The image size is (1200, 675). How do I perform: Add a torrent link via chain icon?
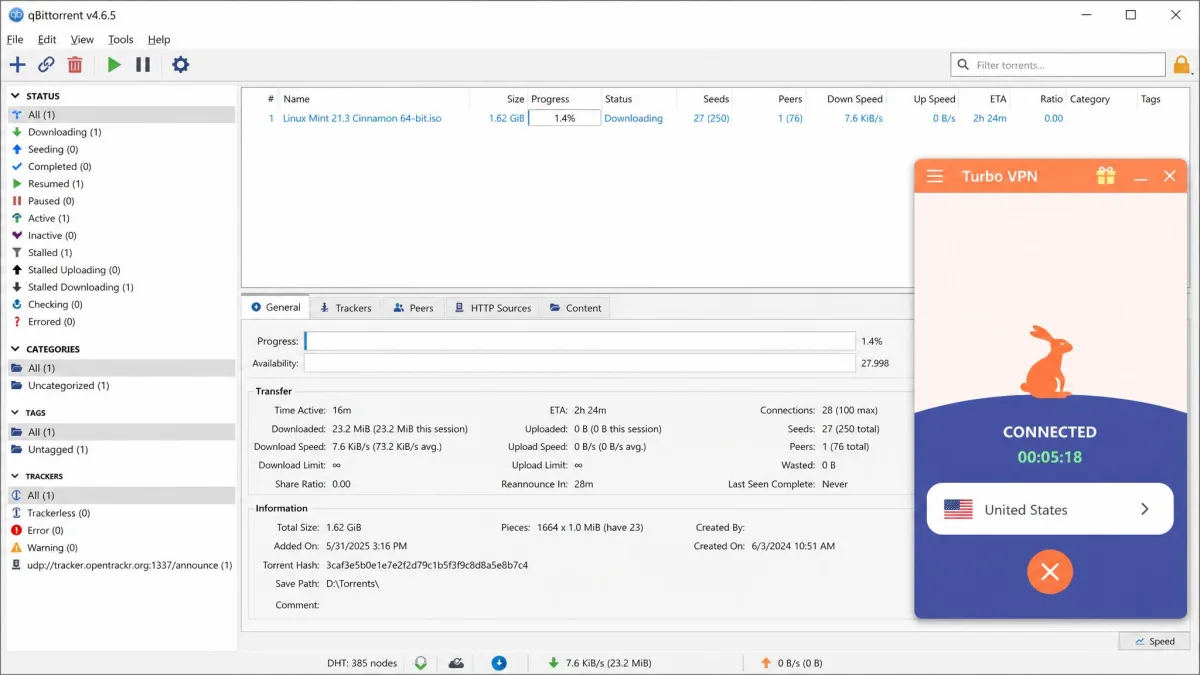point(46,65)
